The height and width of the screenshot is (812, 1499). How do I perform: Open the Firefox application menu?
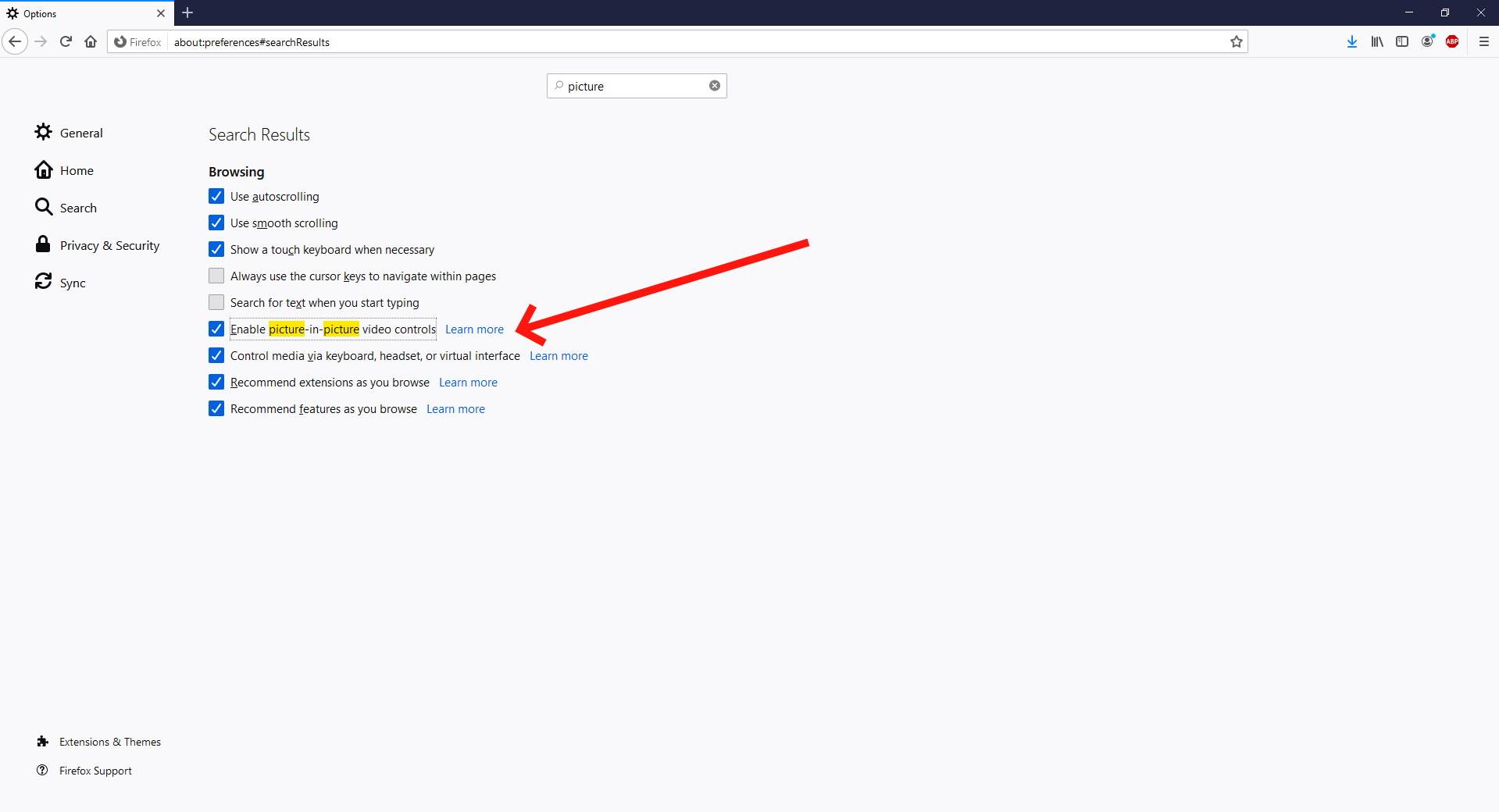pos(1484,41)
